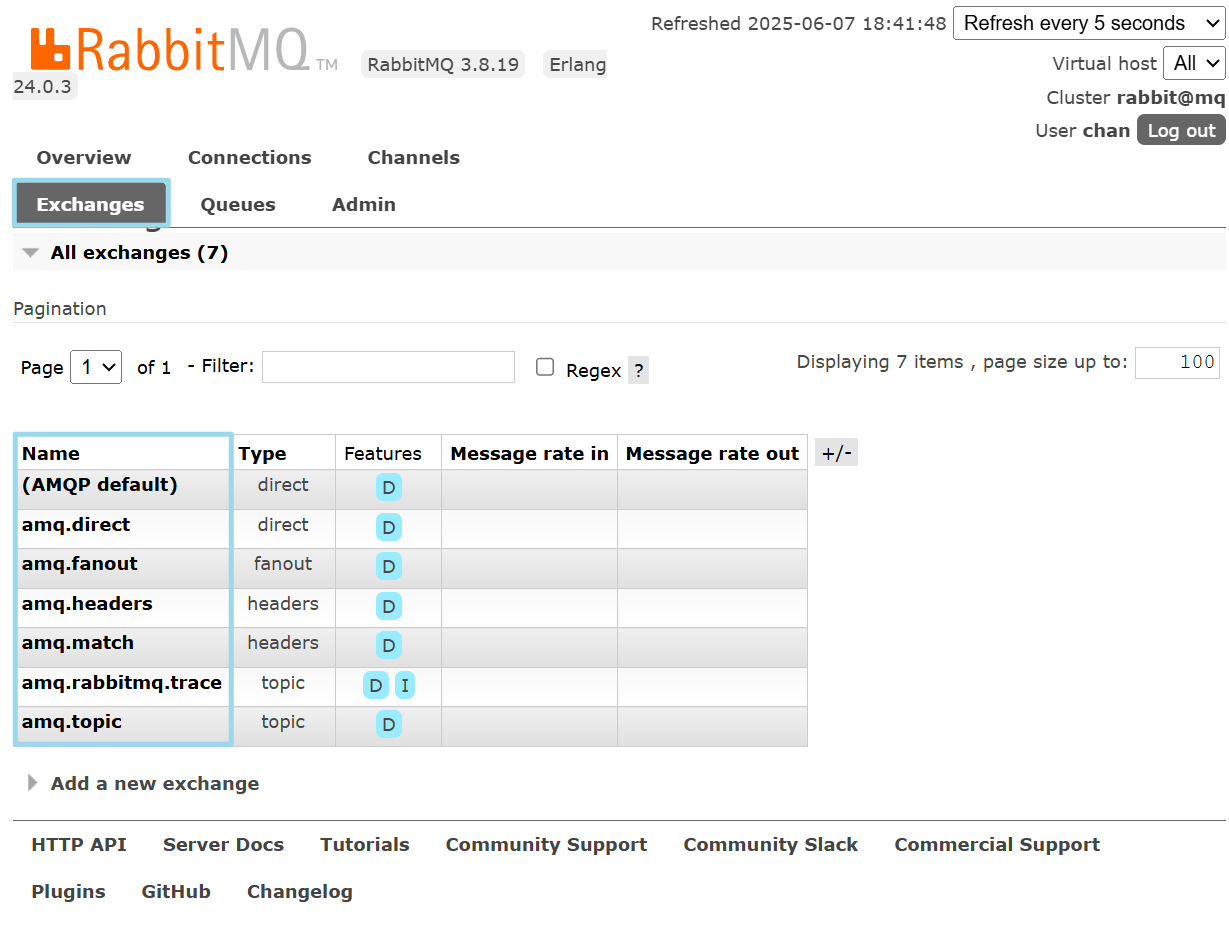The width and height of the screenshot is (1229, 938).
Task: Click the exchange Filter text field
Action: coord(388,367)
